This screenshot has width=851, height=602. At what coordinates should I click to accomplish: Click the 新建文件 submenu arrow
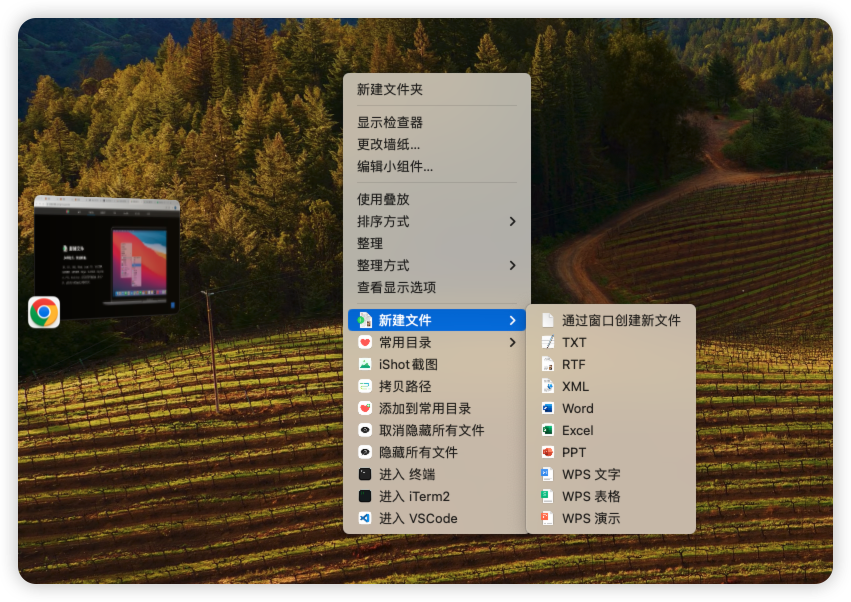click(x=512, y=320)
